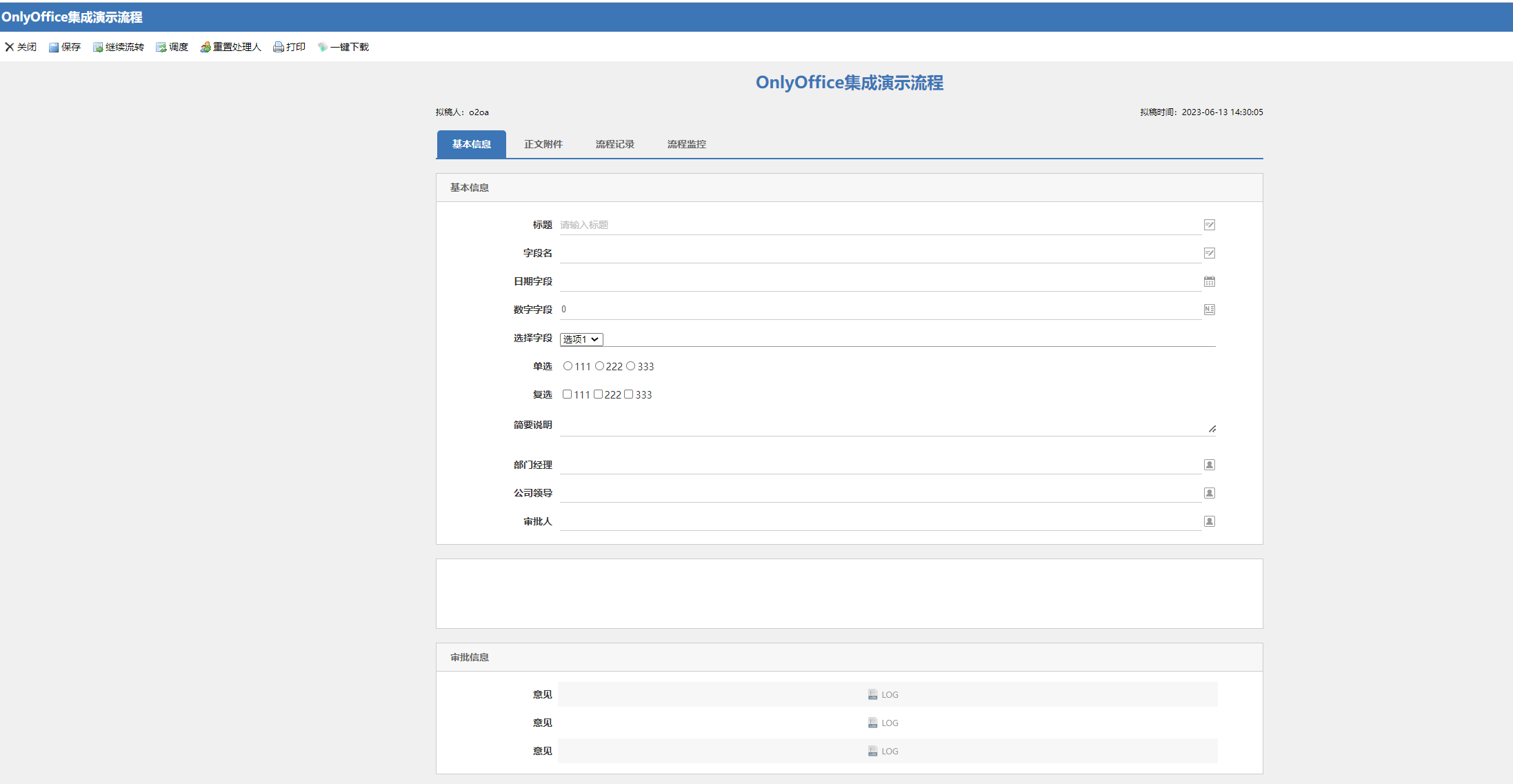This screenshot has width=1513, height=784.
Task: Switch to the 正文附件 tab
Action: (x=543, y=144)
